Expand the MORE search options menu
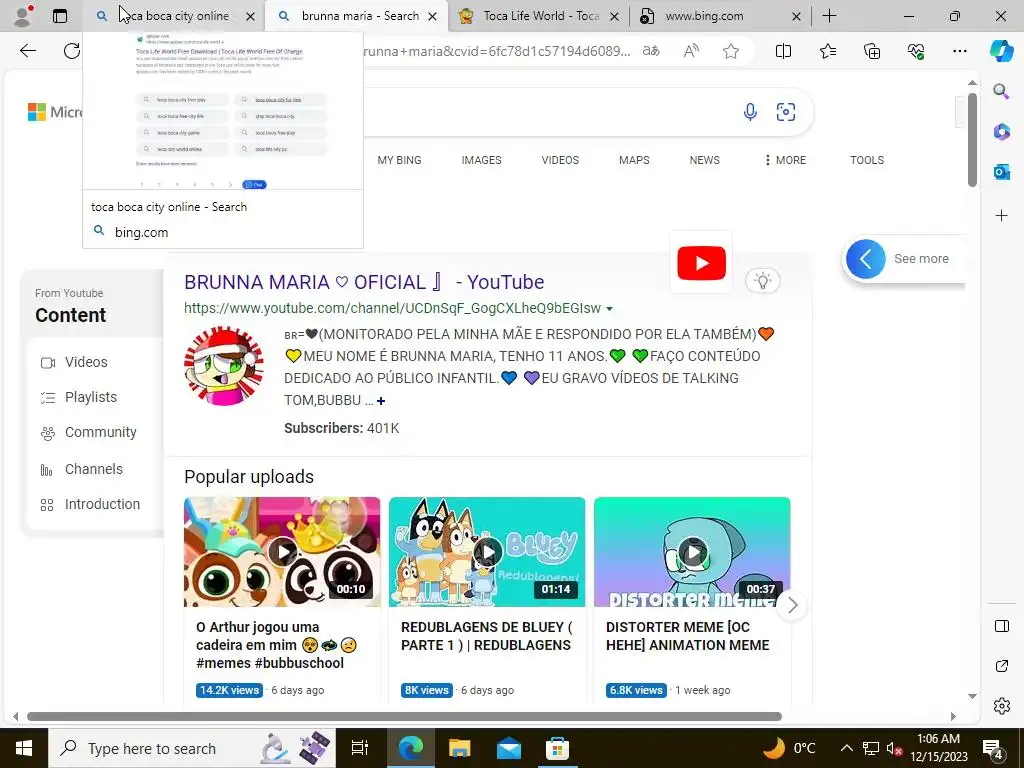Screen dimensions: 1024x768 tap(785, 160)
